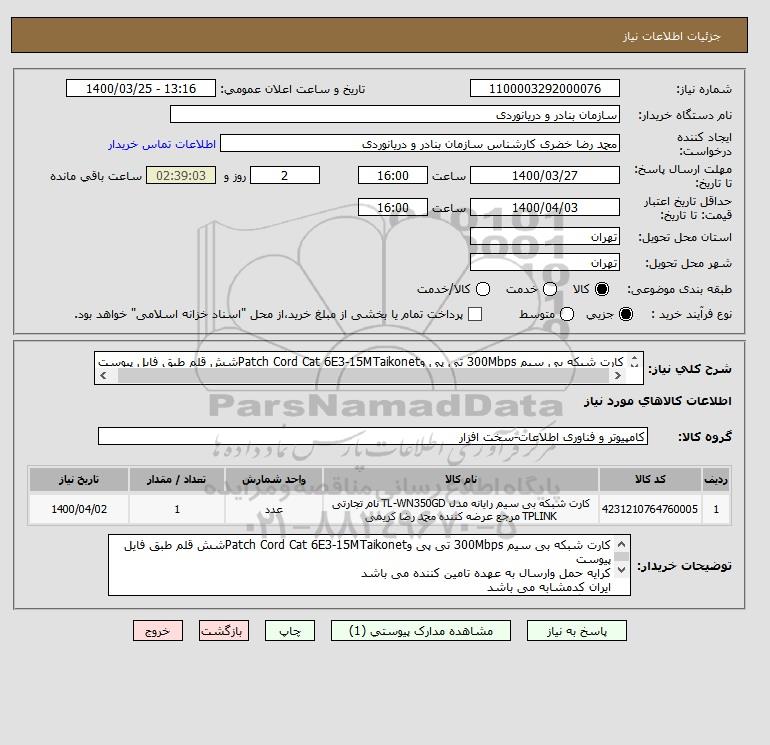Select the متوسط purchase type radio
Image resolution: width=770 pixels, height=745 pixels.
(567, 314)
